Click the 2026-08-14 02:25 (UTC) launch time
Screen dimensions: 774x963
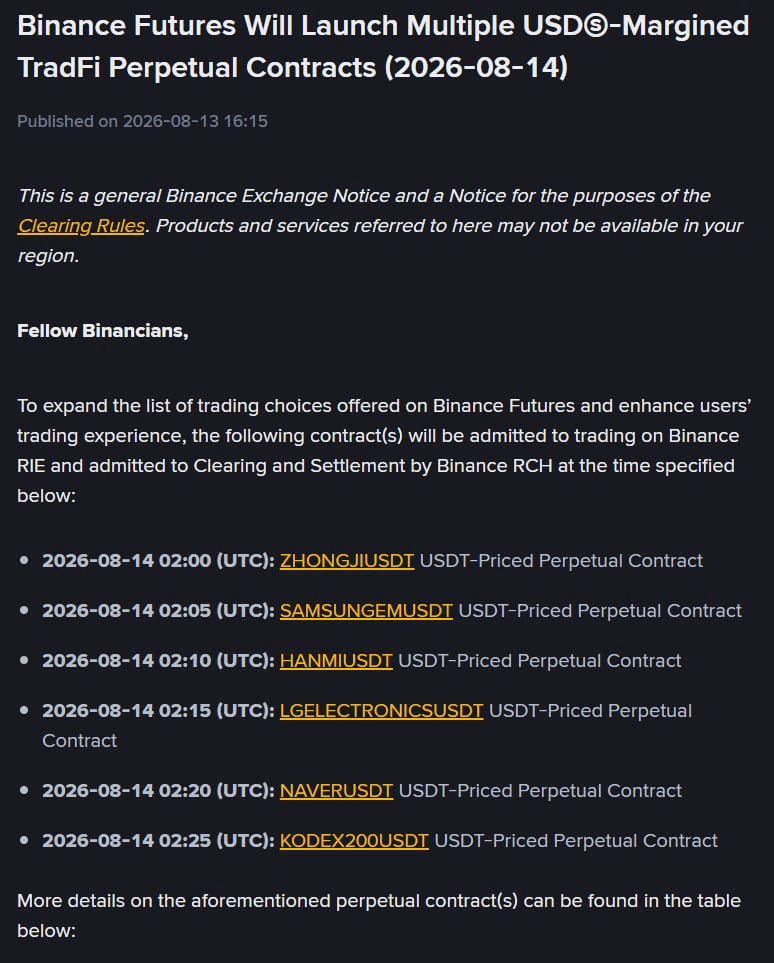(x=158, y=840)
